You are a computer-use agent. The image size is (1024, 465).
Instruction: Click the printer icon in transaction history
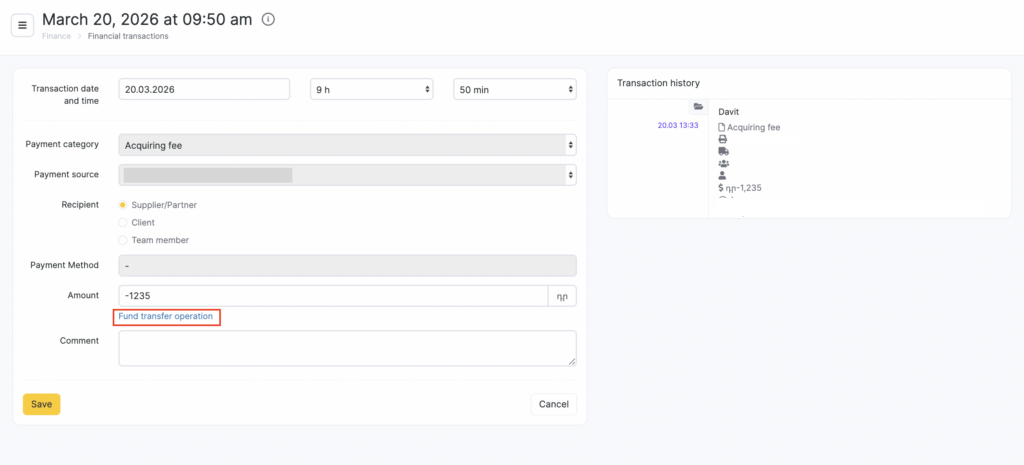[723, 139]
